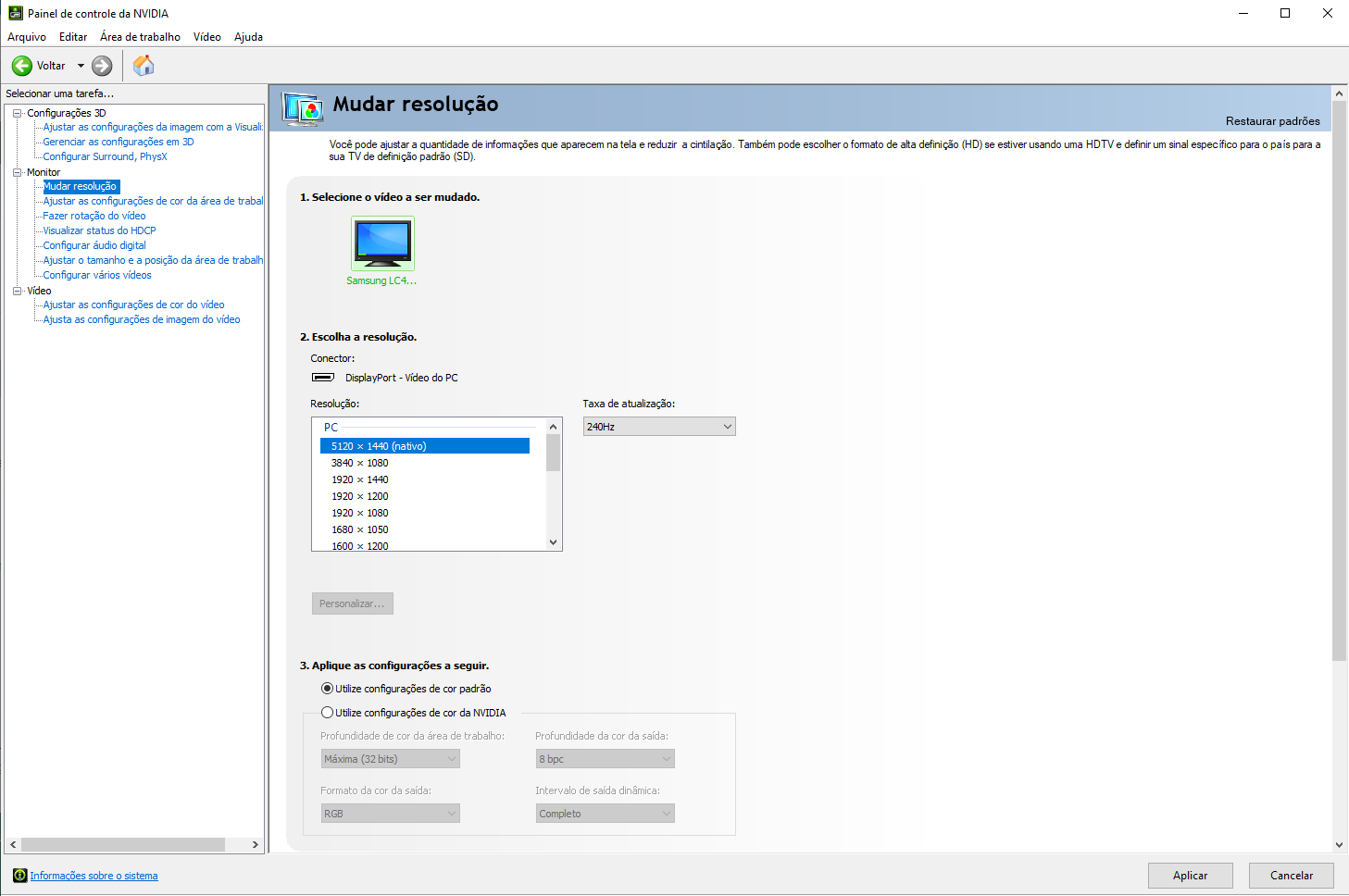
Task: Click the NVIDIA app icon in title bar
Action: 15,13
